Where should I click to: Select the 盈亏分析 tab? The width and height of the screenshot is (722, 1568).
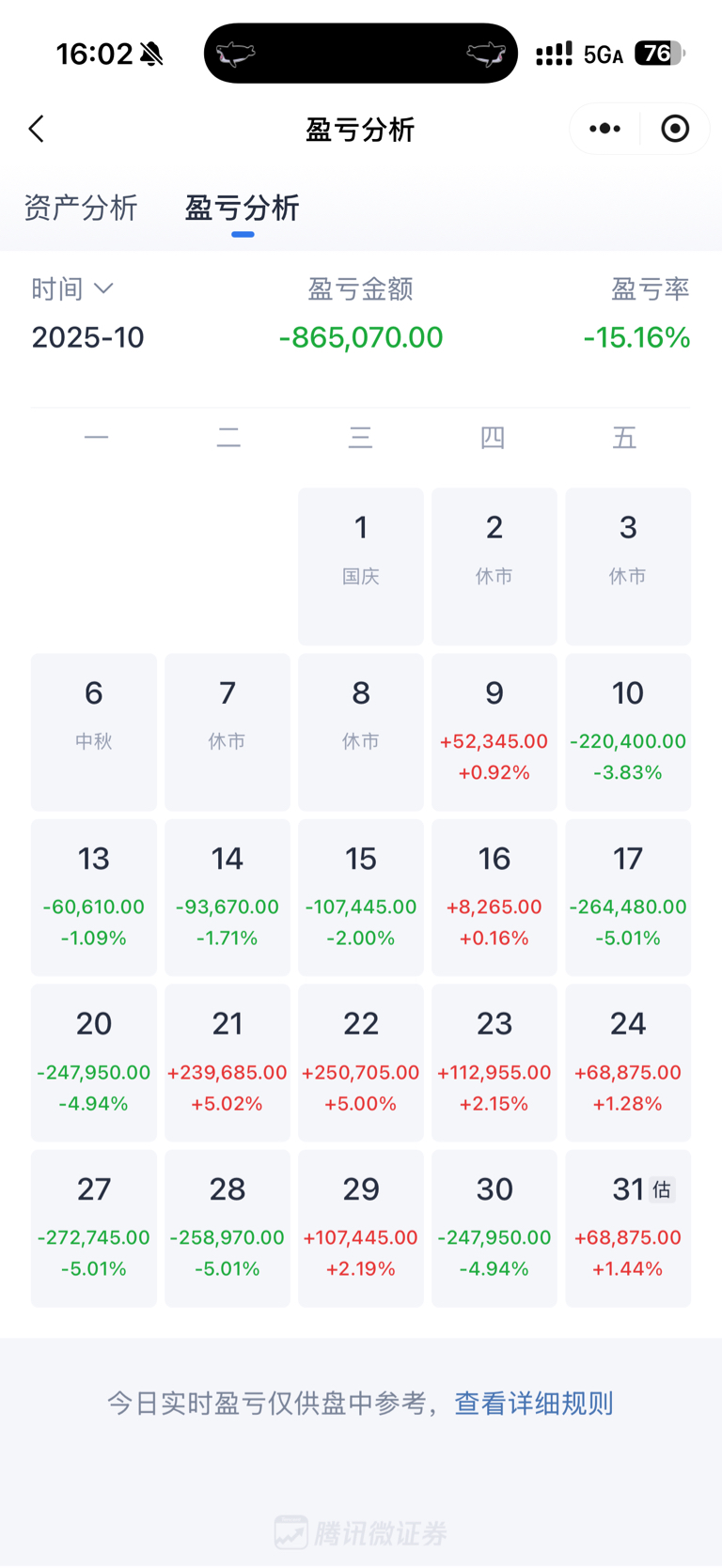(x=243, y=208)
